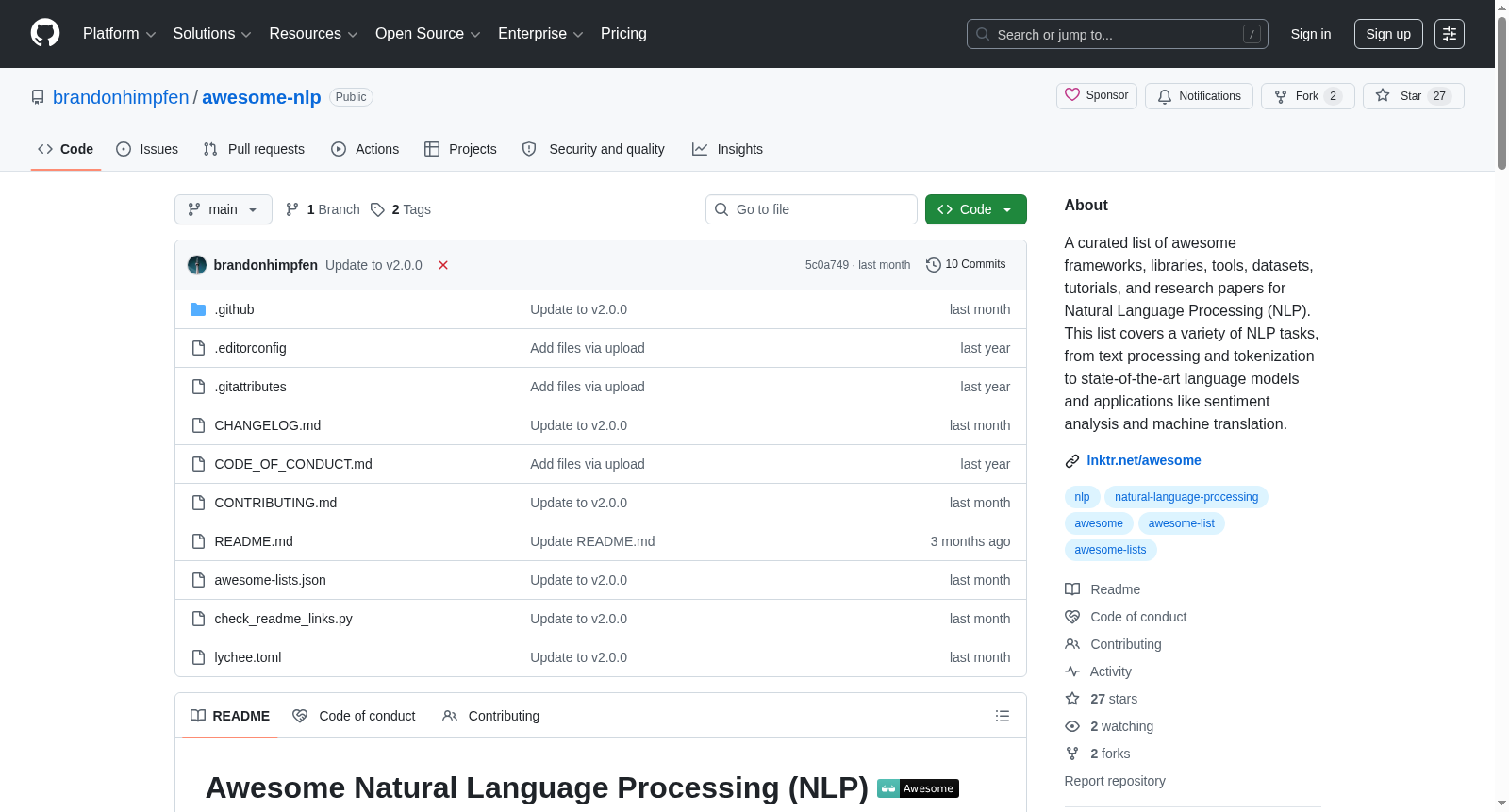Open the .gitattributes file
Image resolution: width=1509 pixels, height=812 pixels.
point(251,387)
